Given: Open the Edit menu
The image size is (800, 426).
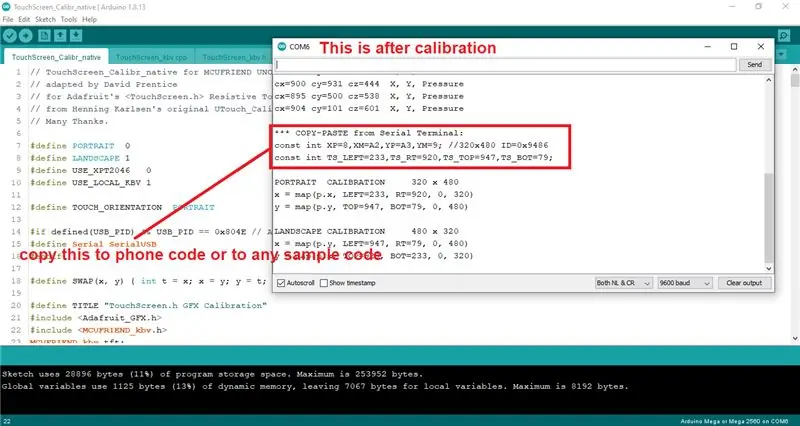Looking at the screenshot, I should pyautogui.click(x=24, y=19).
